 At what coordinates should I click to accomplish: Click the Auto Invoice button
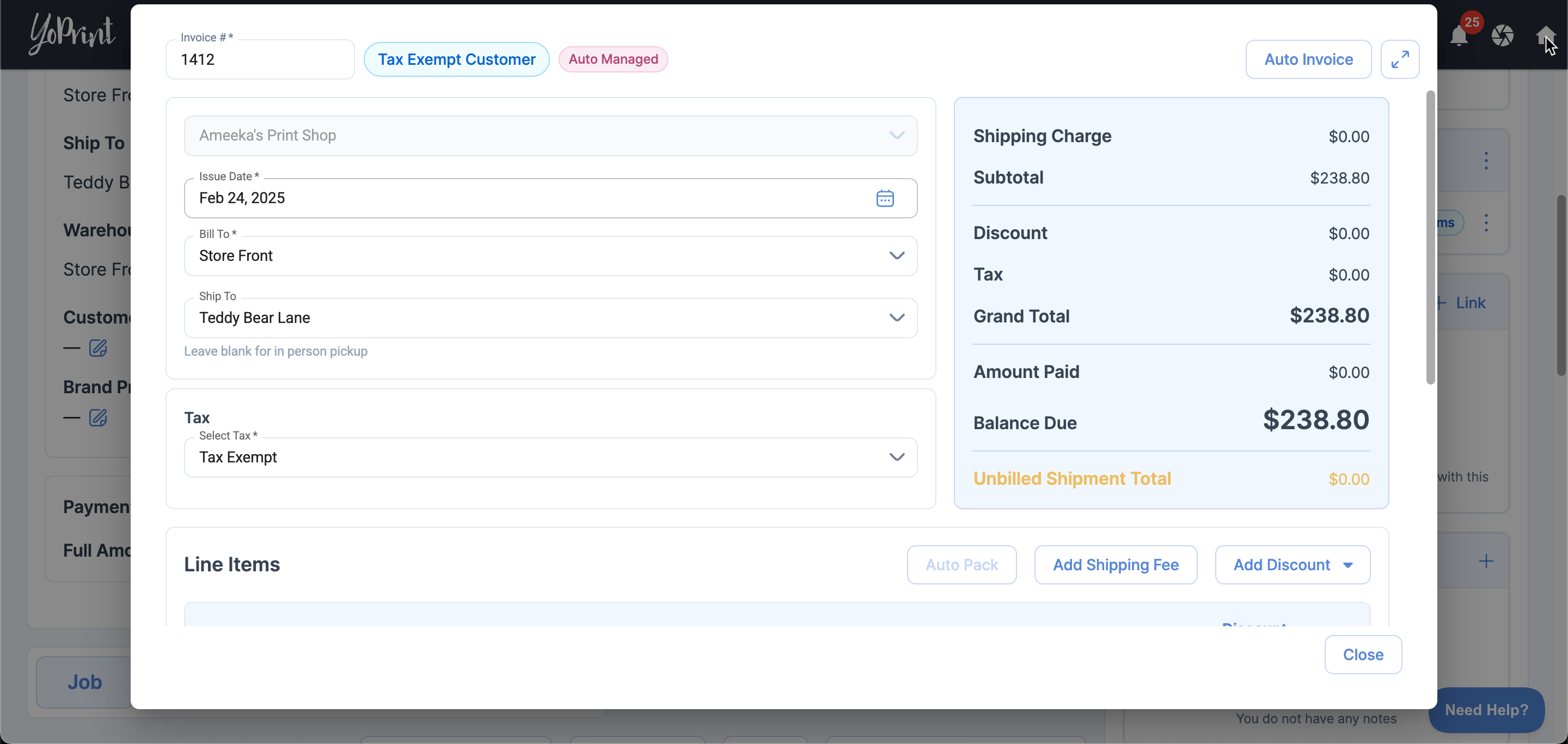(x=1308, y=59)
